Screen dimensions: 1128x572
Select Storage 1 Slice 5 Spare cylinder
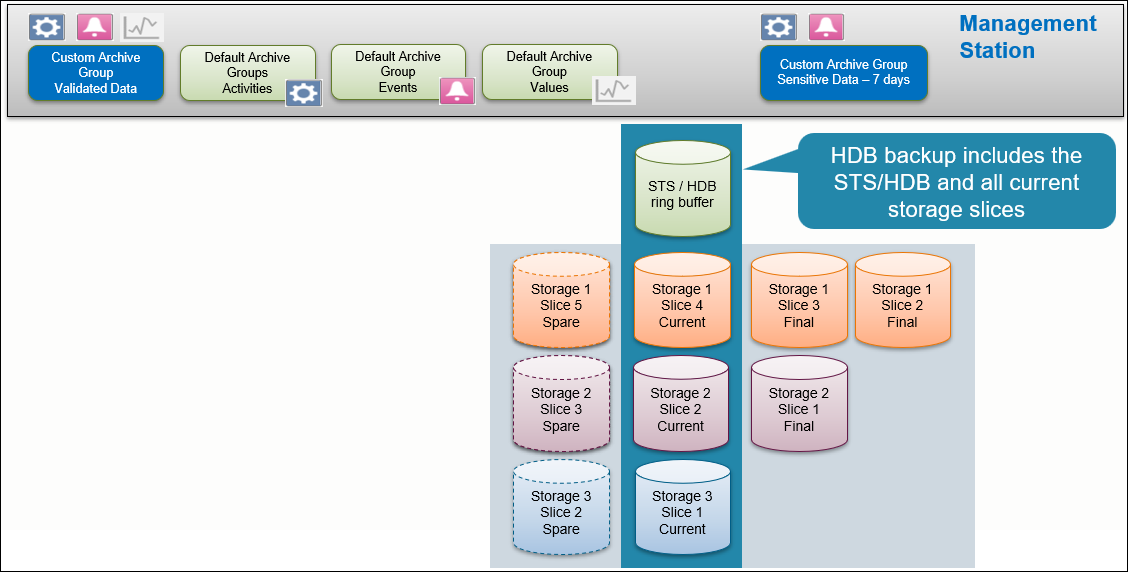tap(561, 303)
